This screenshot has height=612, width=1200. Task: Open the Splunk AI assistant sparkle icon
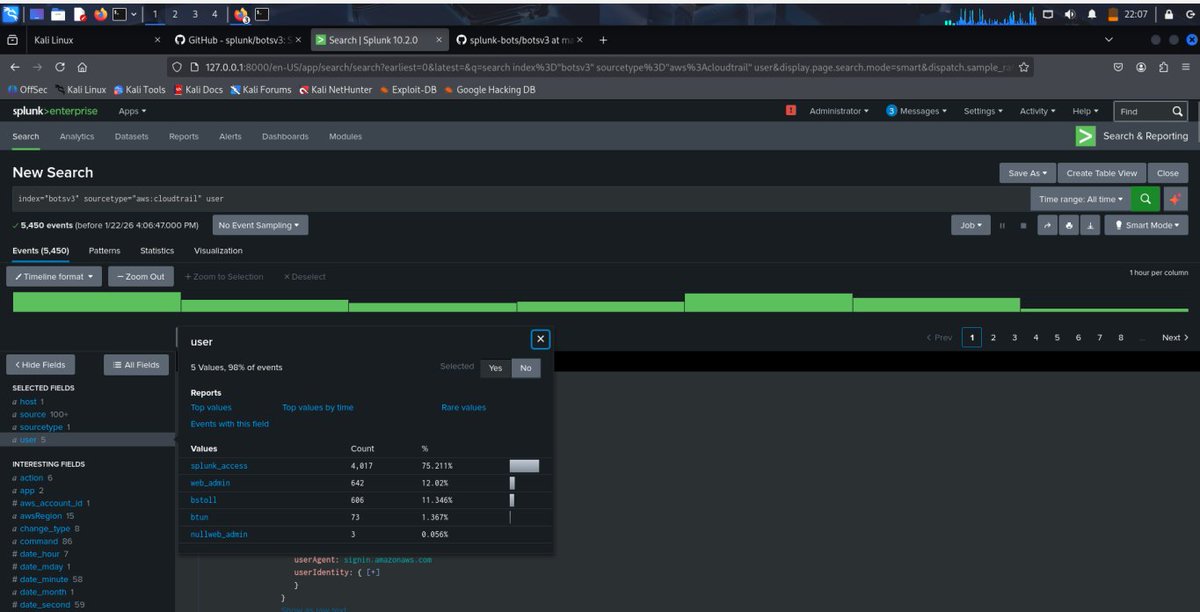[x=1175, y=199]
